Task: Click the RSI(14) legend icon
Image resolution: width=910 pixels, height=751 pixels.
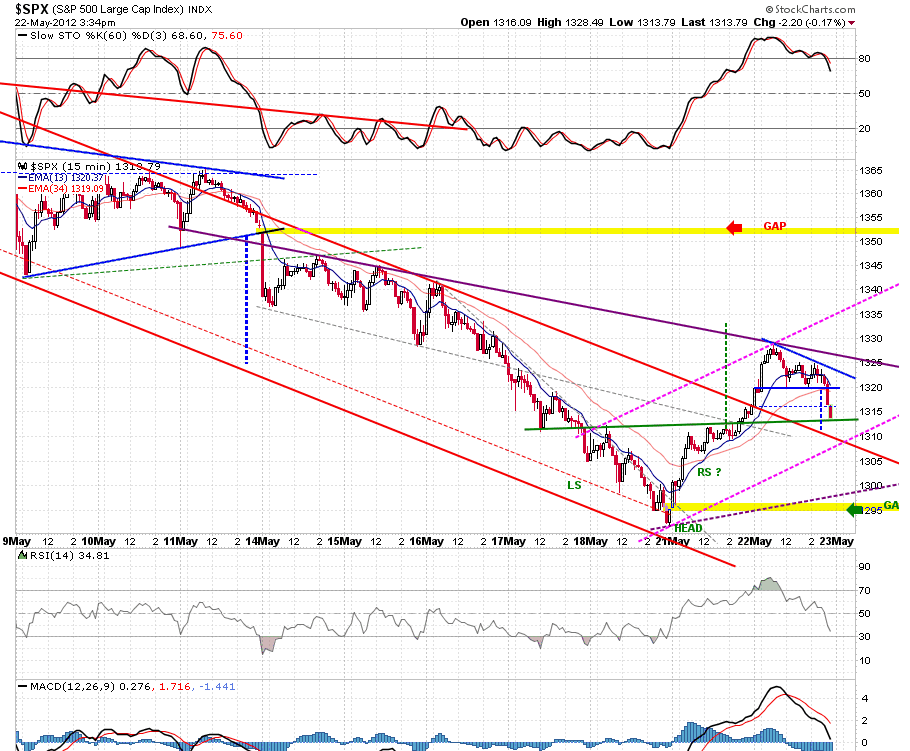Action: point(23,555)
